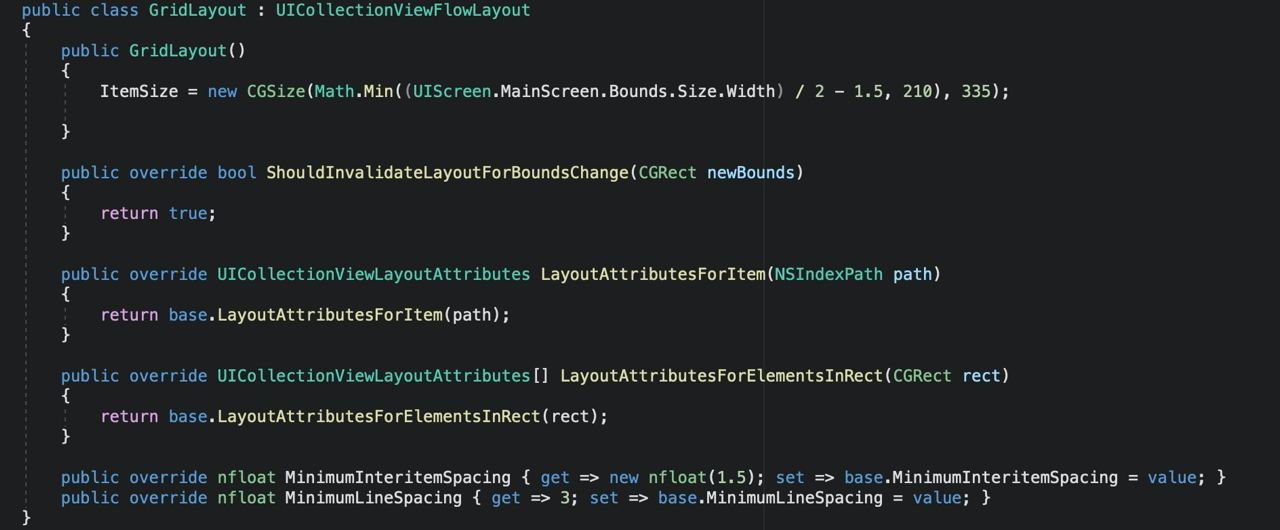This screenshot has width=1280, height=530.
Task: Select UICollectionViewFlowLayout base class name
Action: pos(403,10)
